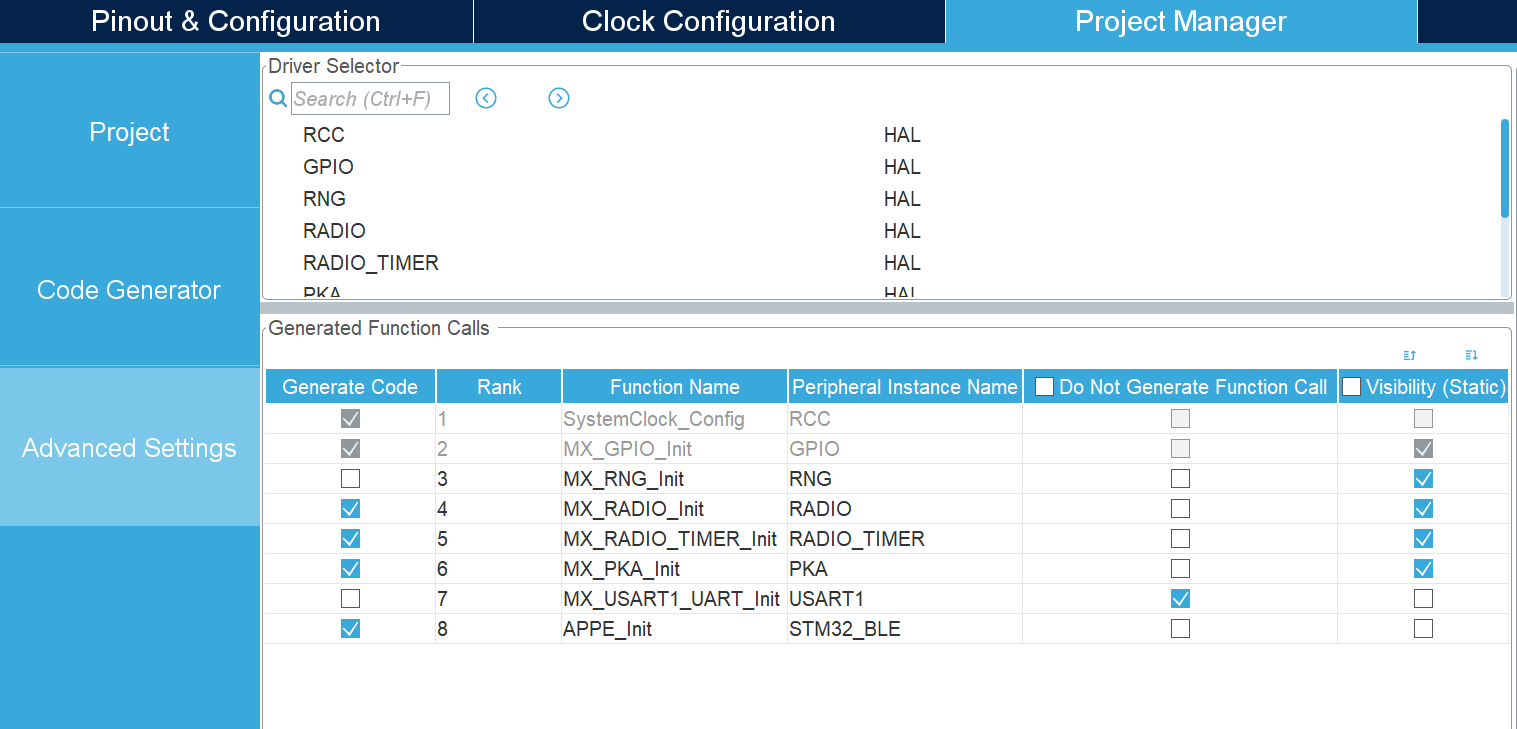The height and width of the screenshot is (729, 1517).
Task: Disable Visibility (Static) for MX_PKA_Init
Action: (x=1423, y=568)
